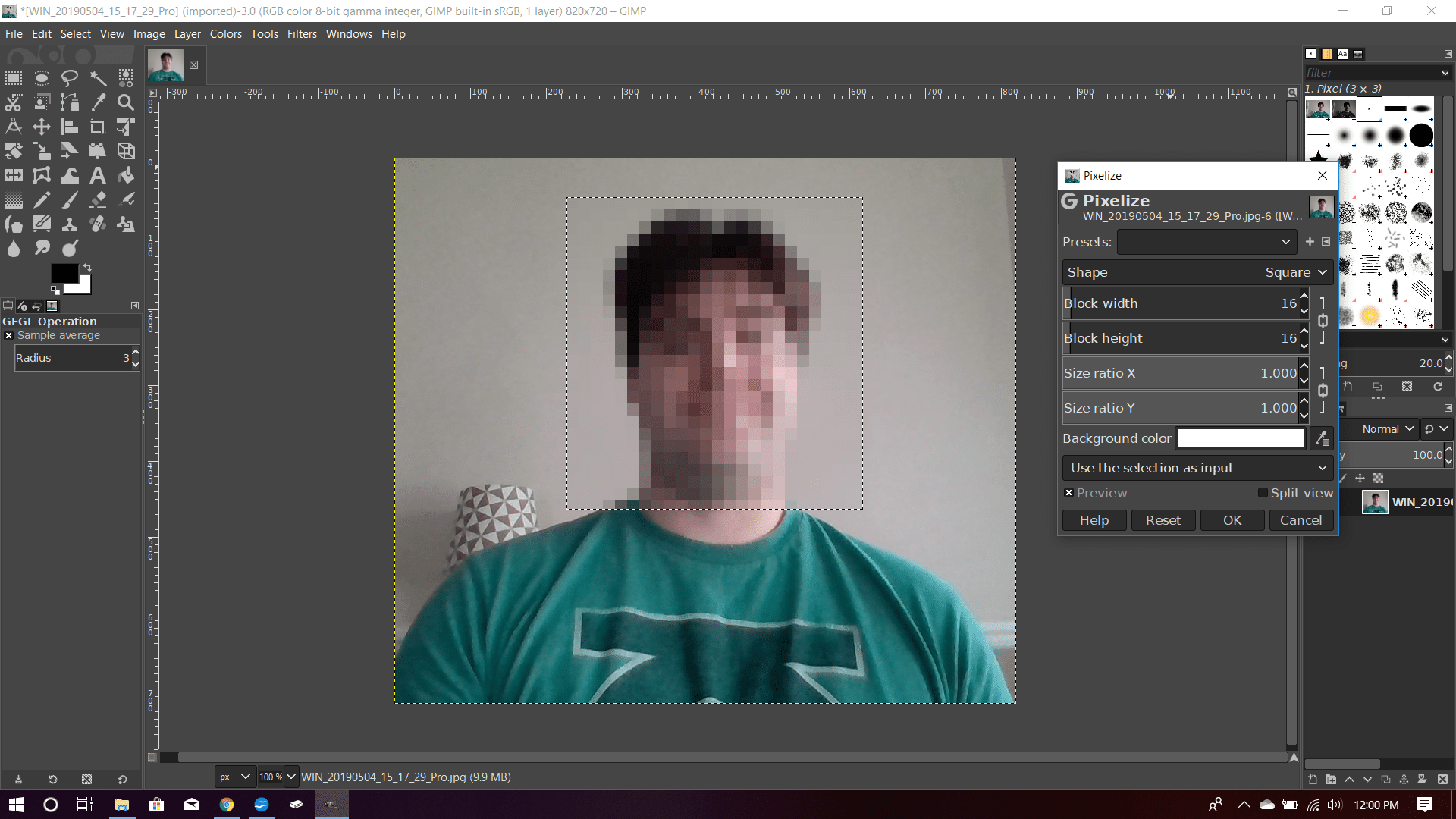The width and height of the screenshot is (1456, 819).
Task: Select the Paths tool
Action: tap(70, 102)
